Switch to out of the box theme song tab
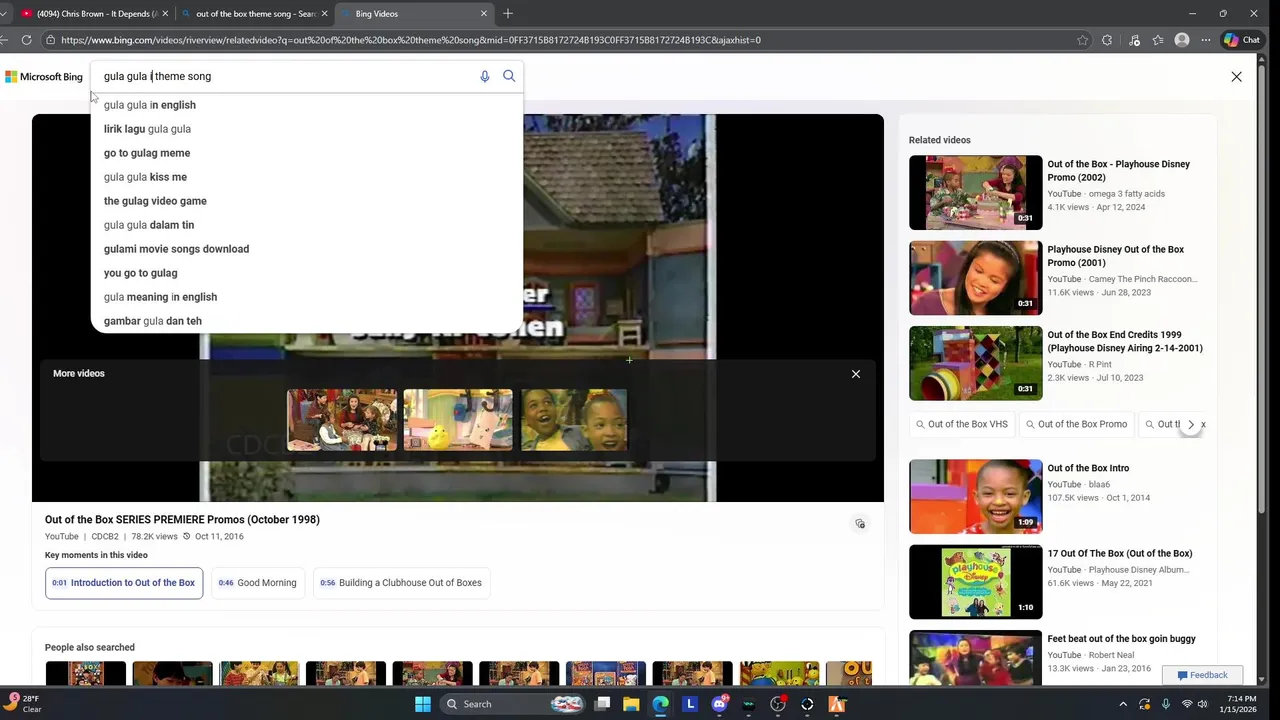Screen dimensions: 1280x720 pyautogui.click(x=255, y=14)
